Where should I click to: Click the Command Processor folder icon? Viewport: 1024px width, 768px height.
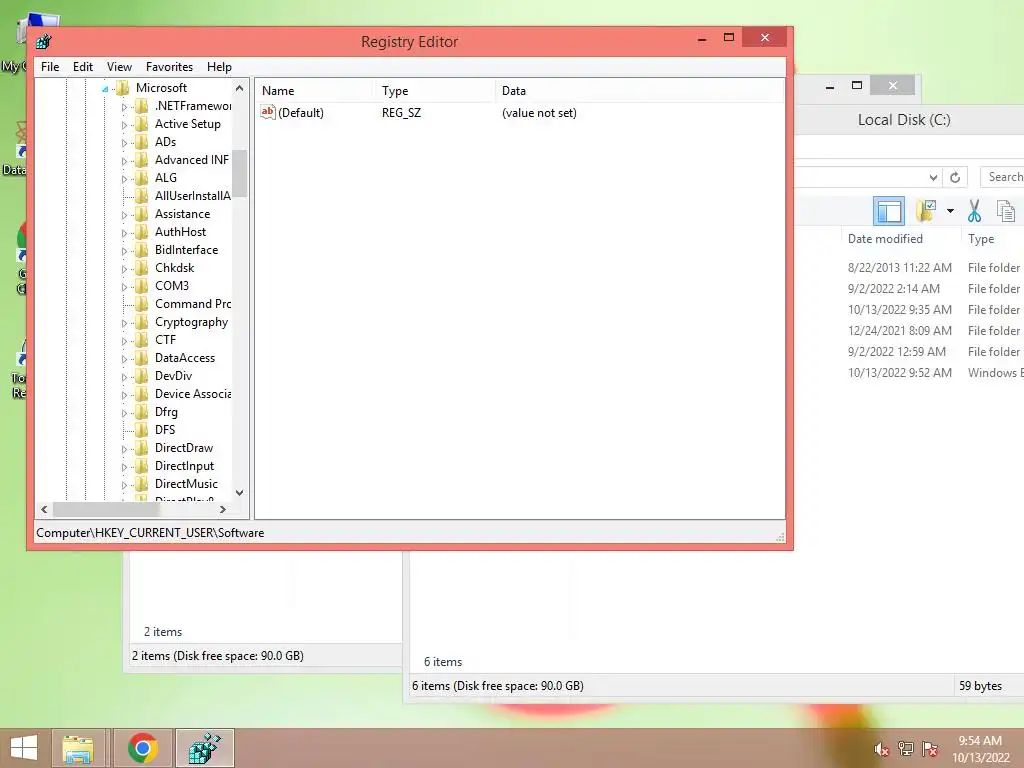tap(141, 304)
